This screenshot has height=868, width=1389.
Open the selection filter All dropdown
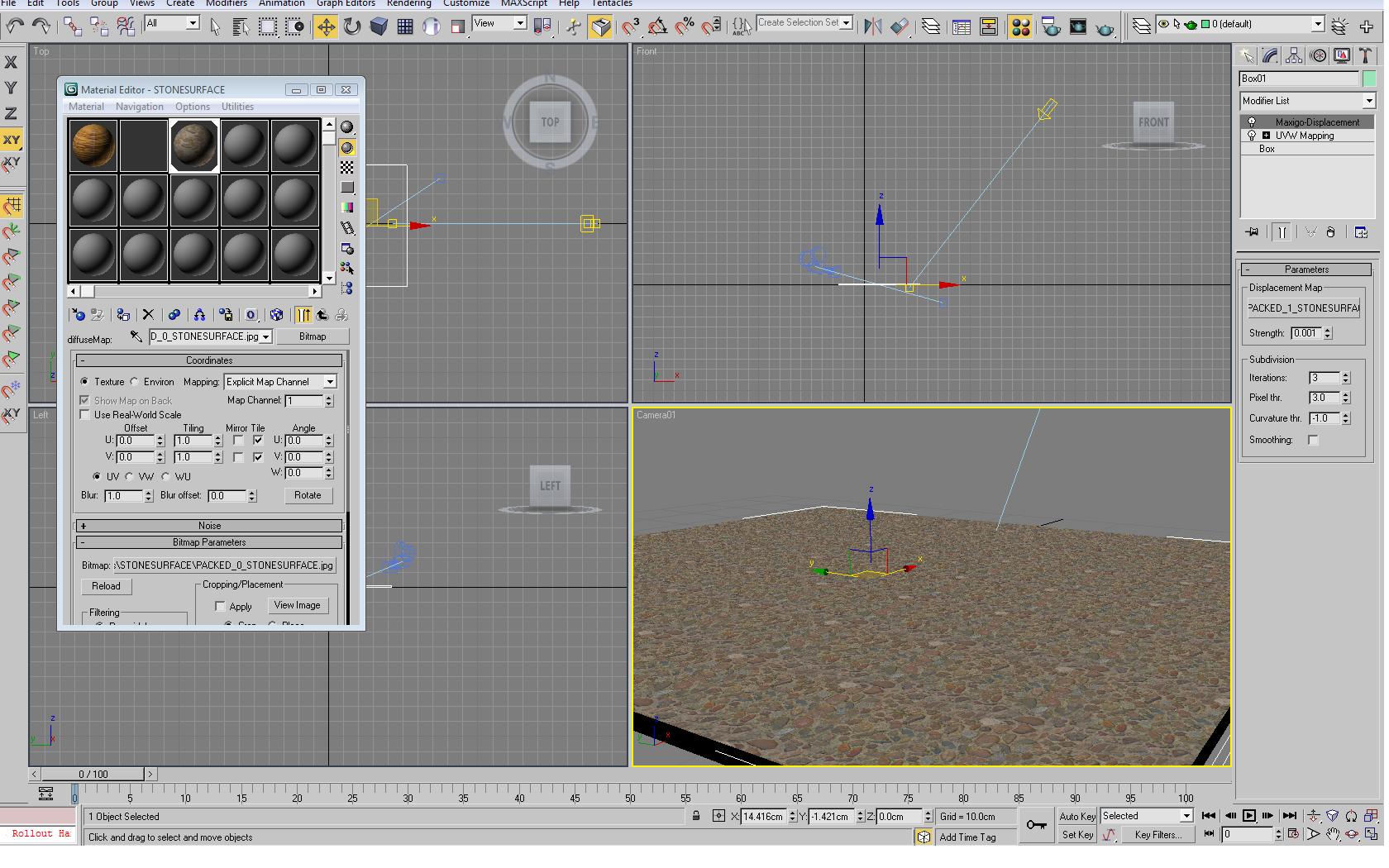point(172,23)
